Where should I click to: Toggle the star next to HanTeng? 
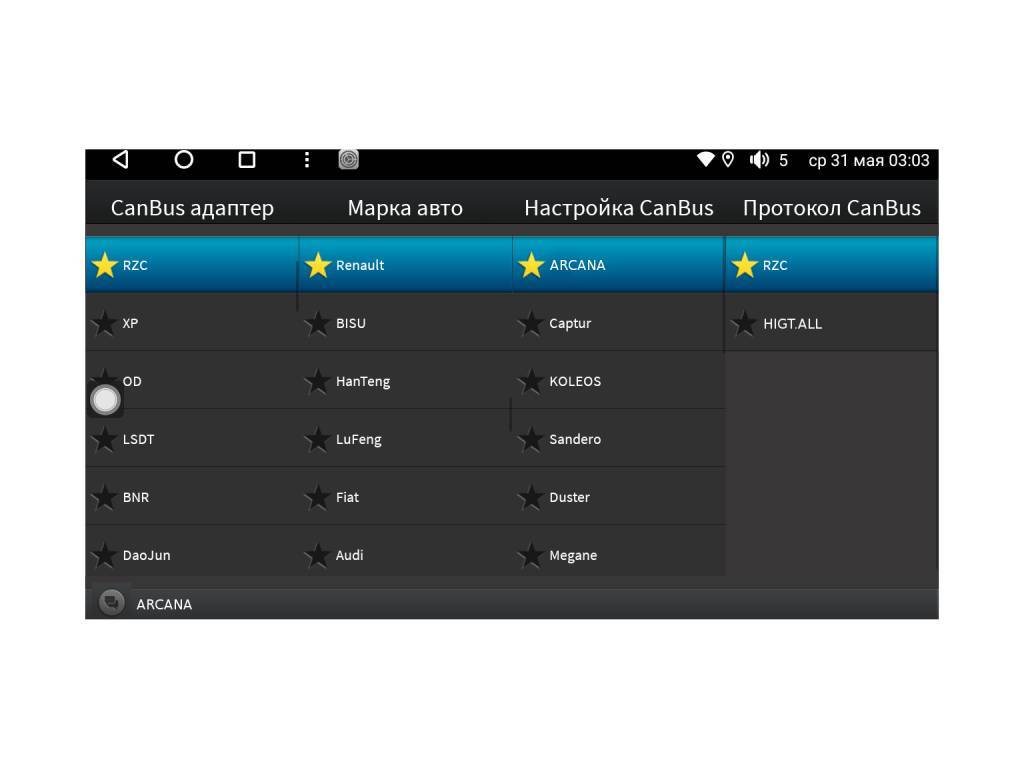tap(318, 381)
